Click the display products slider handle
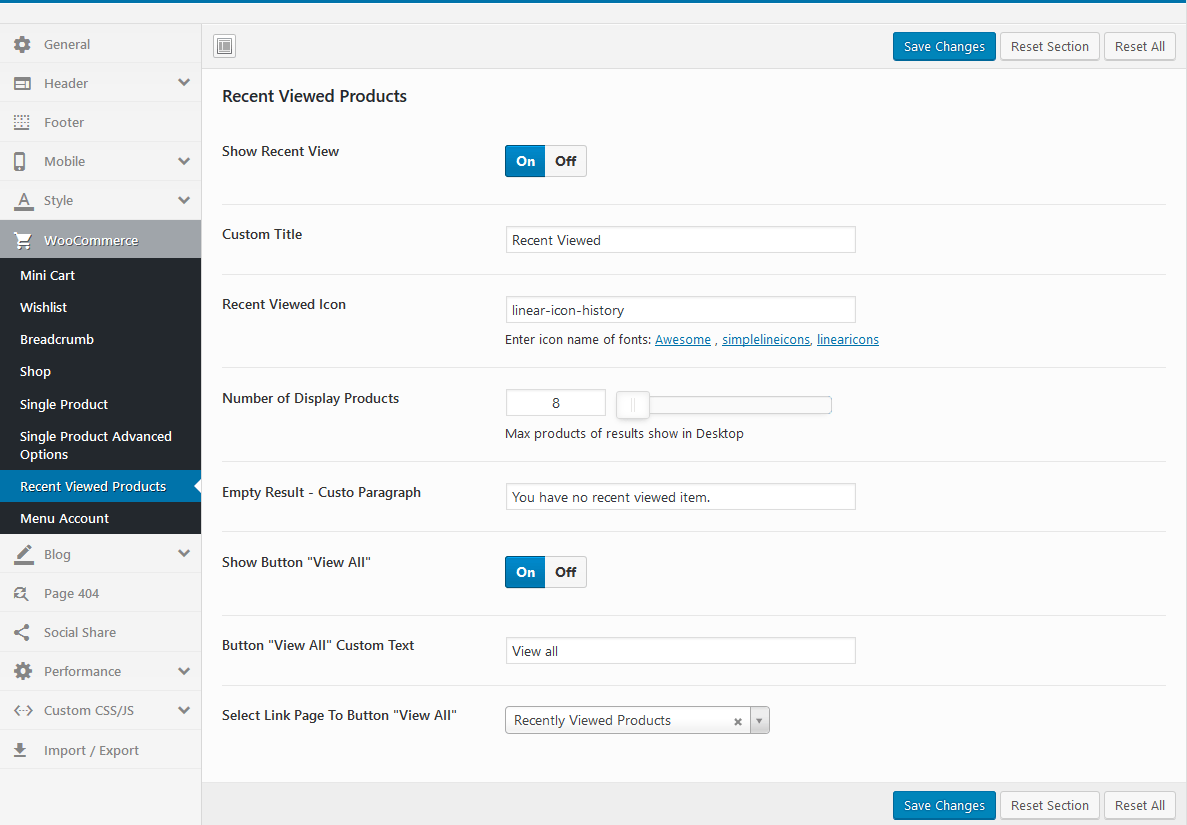The image size is (1187, 825). pos(633,405)
